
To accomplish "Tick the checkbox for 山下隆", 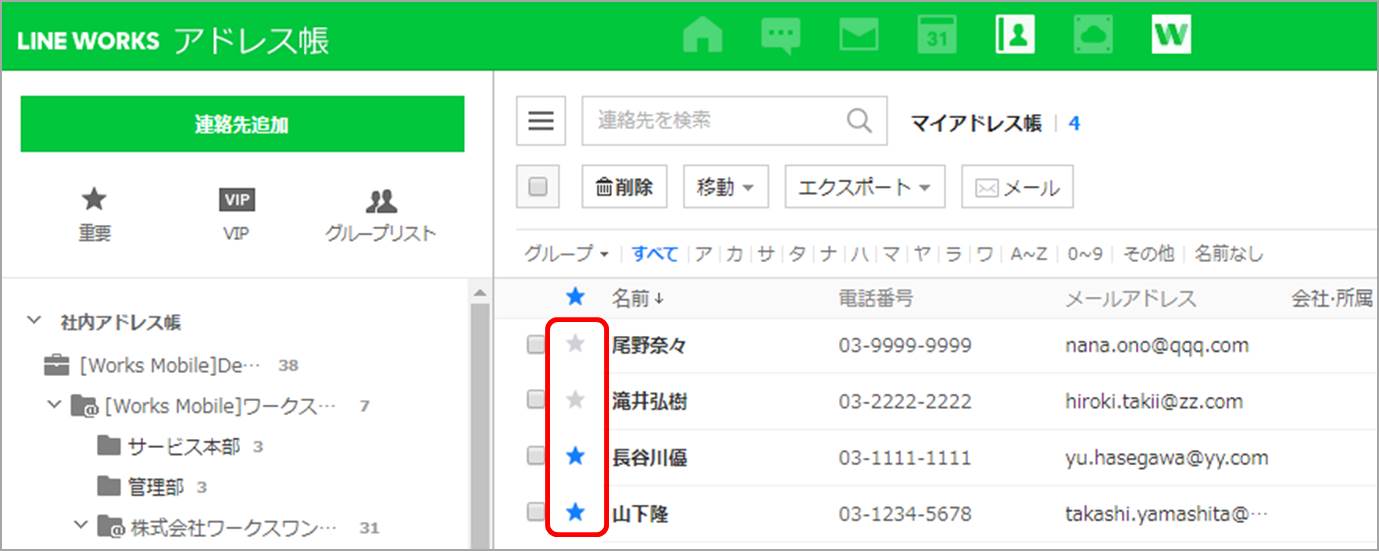I will 537,512.
